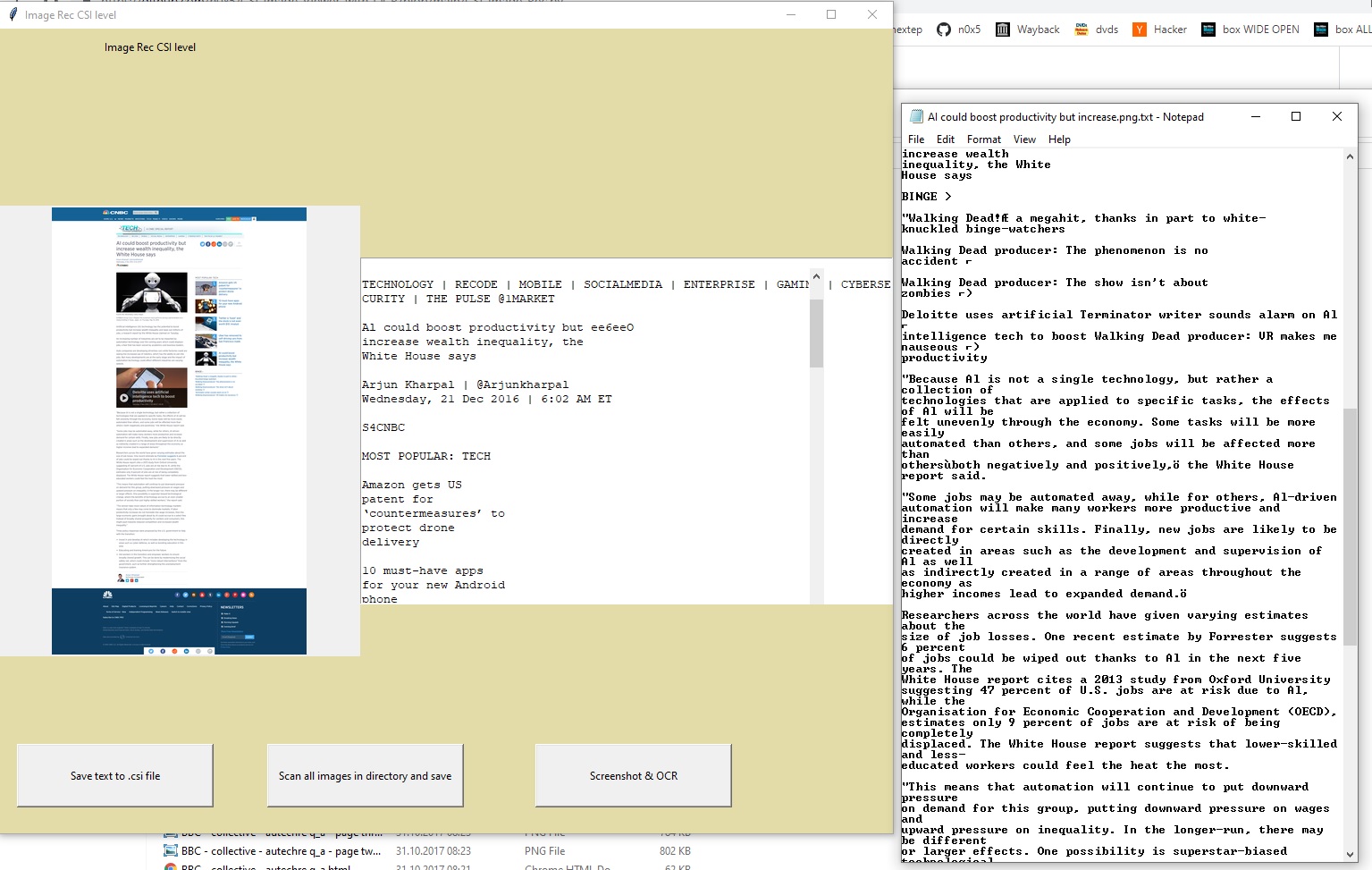The height and width of the screenshot is (870, 1372).
Task: Open the File menu in Notepad
Action: 916,139
